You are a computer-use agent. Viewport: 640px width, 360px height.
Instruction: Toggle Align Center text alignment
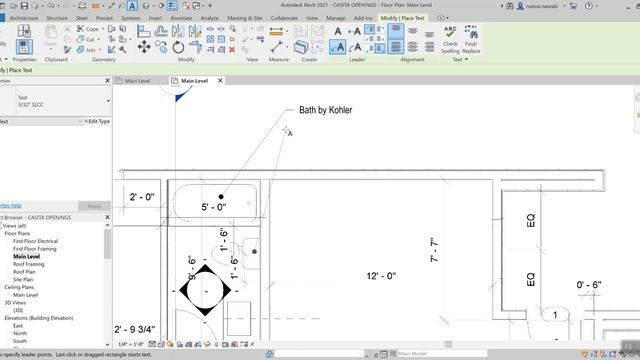tap(413, 47)
